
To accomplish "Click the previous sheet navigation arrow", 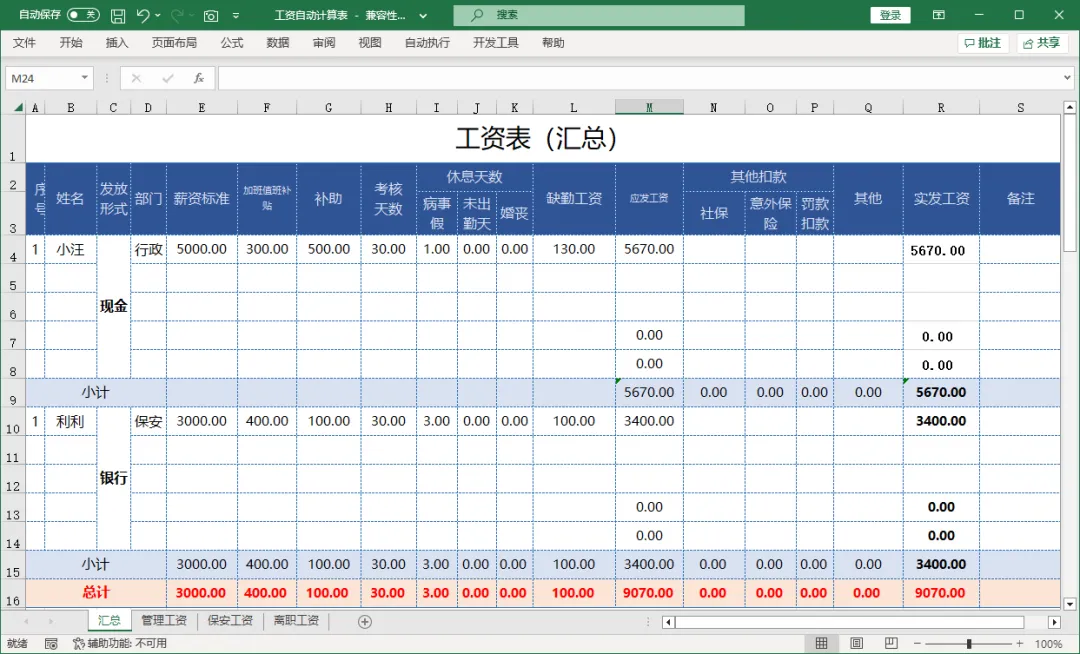I will 26,622.
